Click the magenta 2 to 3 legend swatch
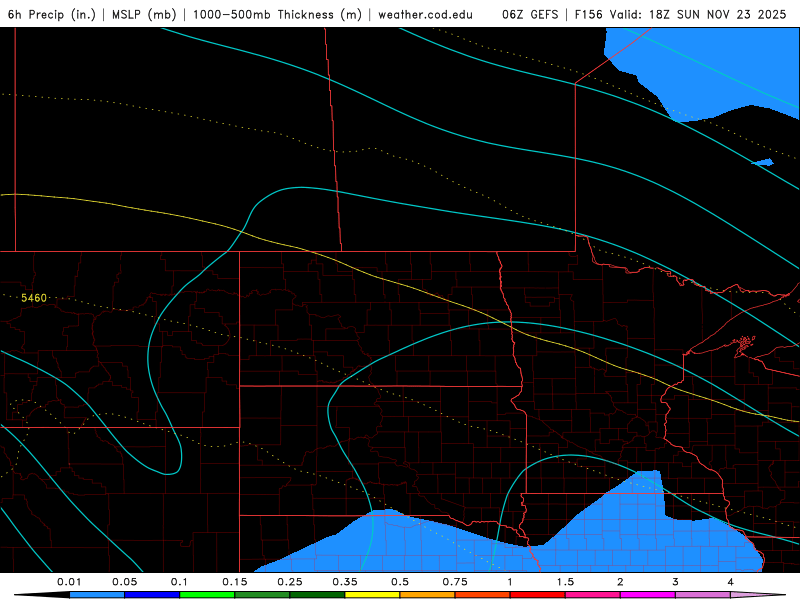This screenshot has height=600, width=800. pos(648,595)
